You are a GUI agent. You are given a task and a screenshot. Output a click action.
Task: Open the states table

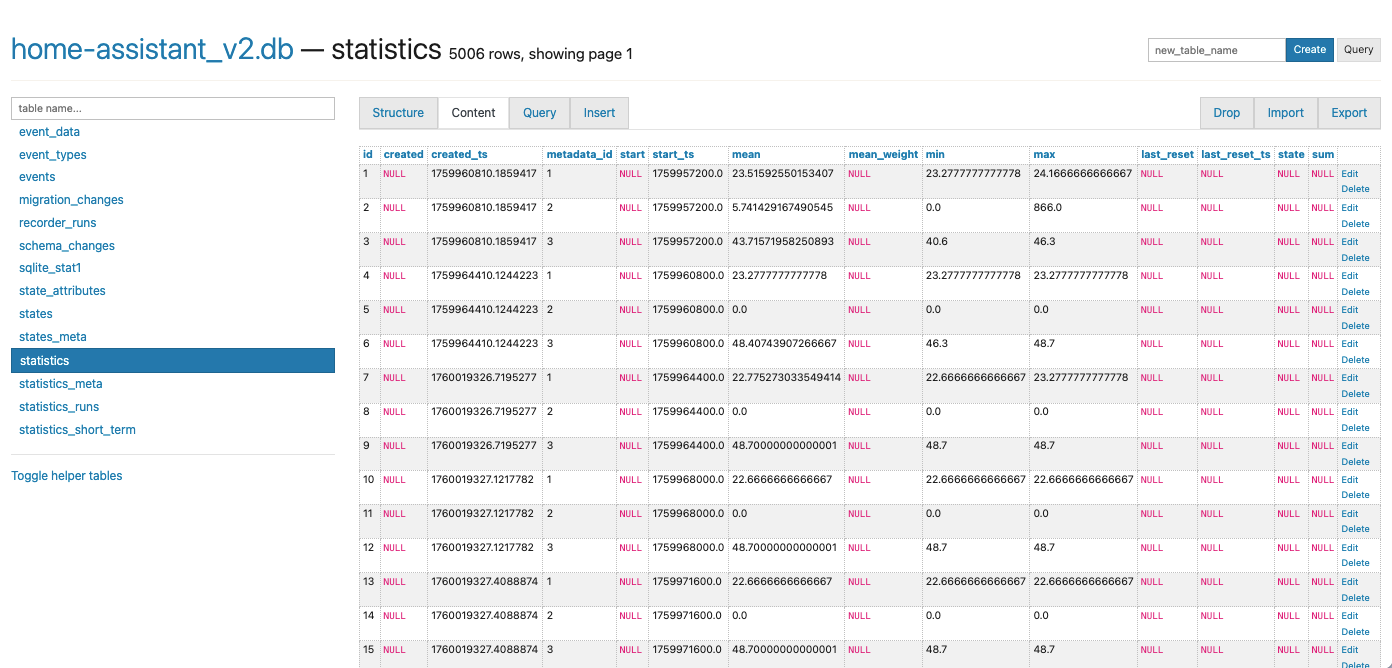coord(36,314)
